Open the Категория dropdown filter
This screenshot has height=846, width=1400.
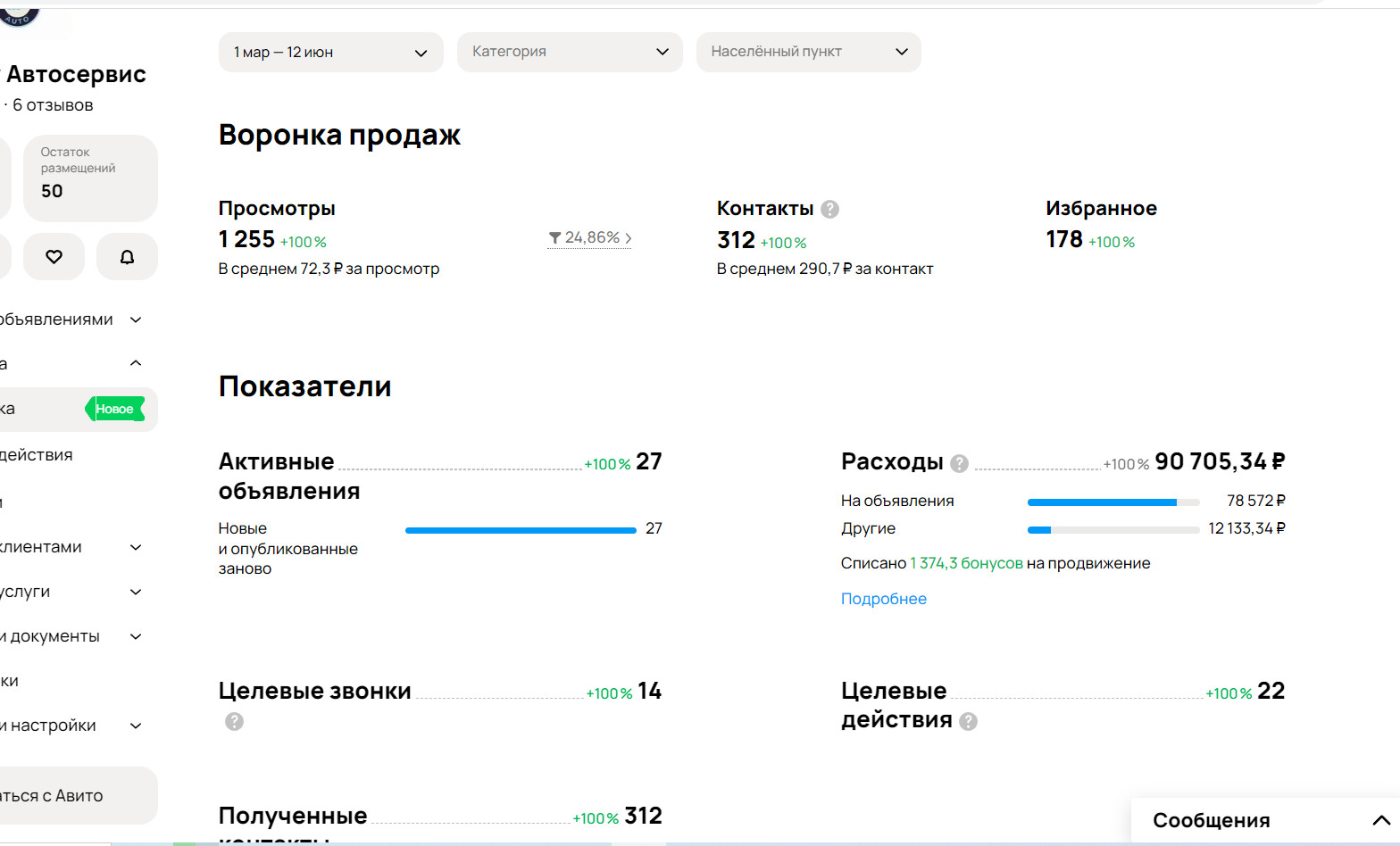point(570,53)
